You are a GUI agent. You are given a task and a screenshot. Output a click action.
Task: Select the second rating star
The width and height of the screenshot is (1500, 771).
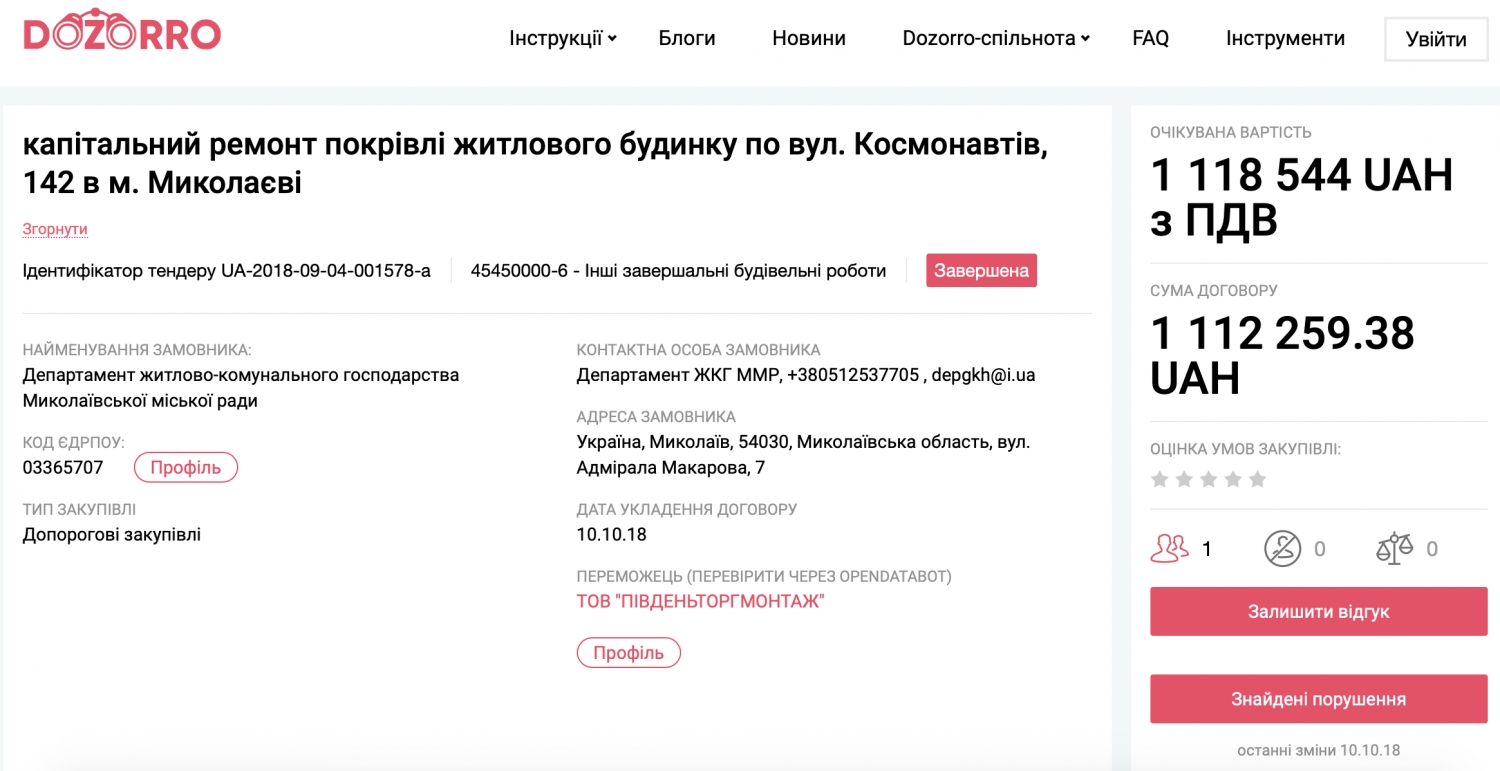[x=1184, y=480]
